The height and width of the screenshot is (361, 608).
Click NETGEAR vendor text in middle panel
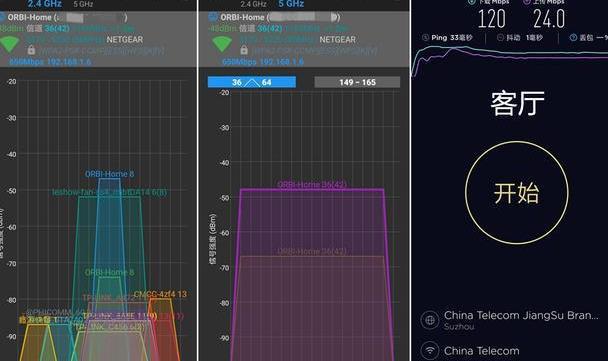(x=338, y=40)
